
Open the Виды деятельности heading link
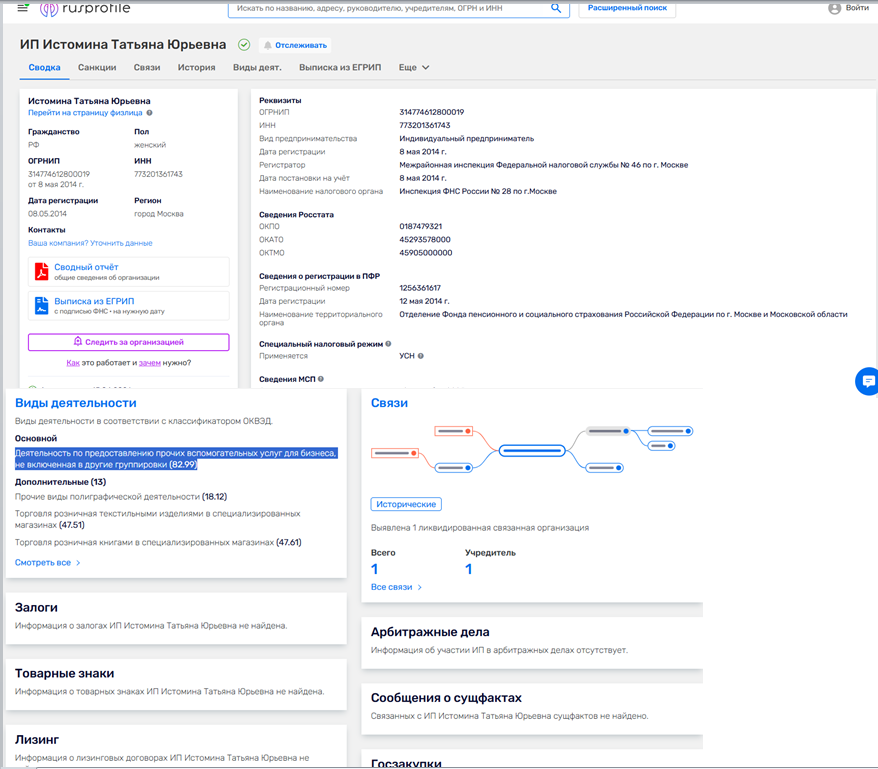pyautogui.click(x=76, y=403)
